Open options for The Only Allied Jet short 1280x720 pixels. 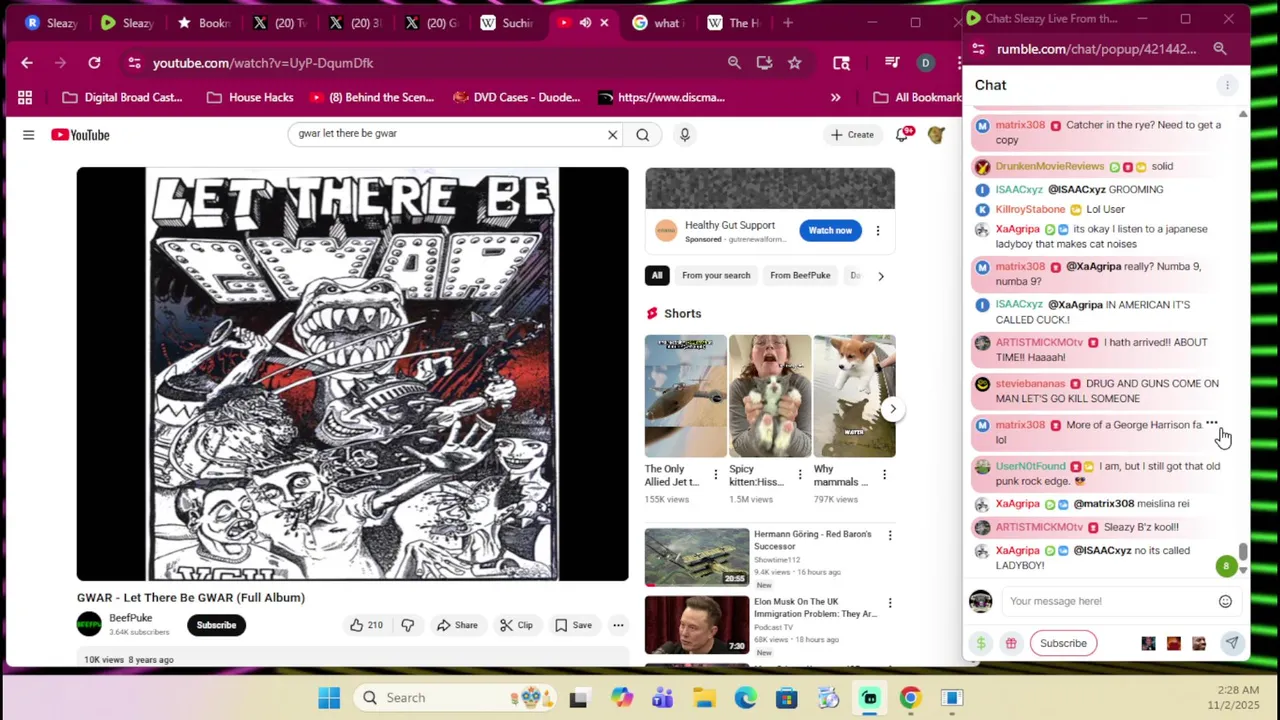click(715, 474)
